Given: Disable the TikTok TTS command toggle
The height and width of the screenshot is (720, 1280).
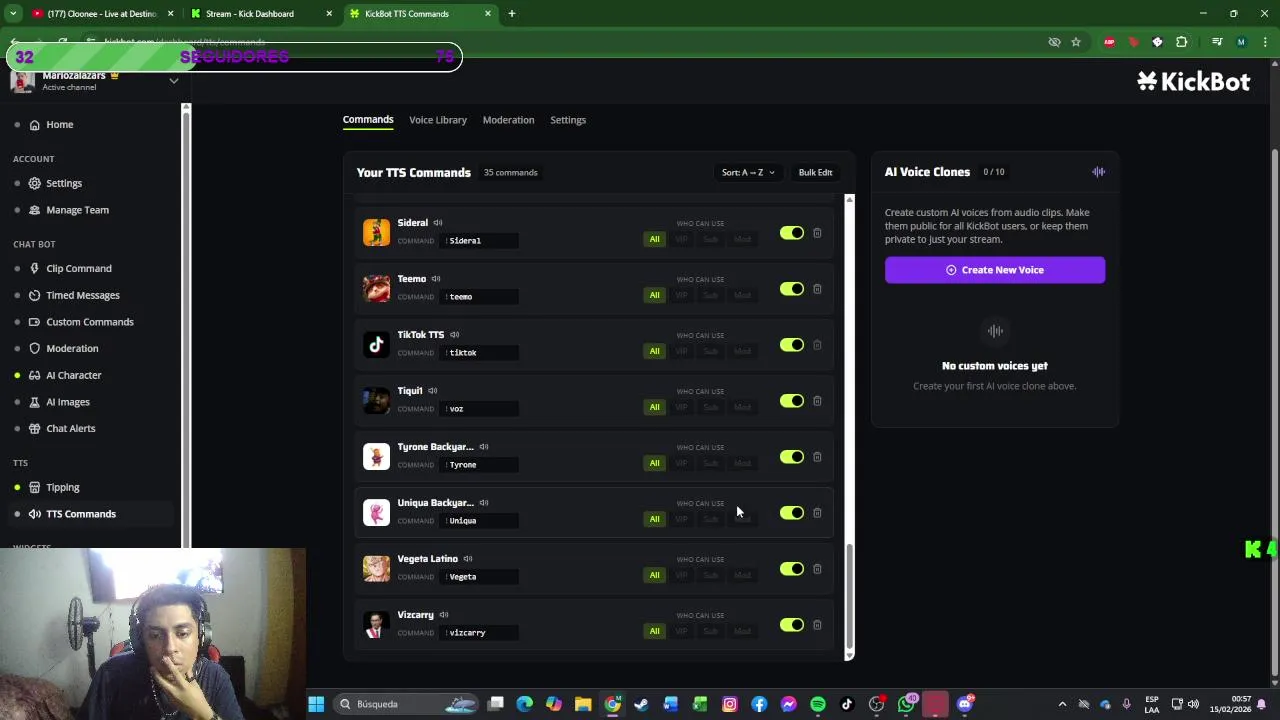Looking at the screenshot, I should [x=792, y=345].
